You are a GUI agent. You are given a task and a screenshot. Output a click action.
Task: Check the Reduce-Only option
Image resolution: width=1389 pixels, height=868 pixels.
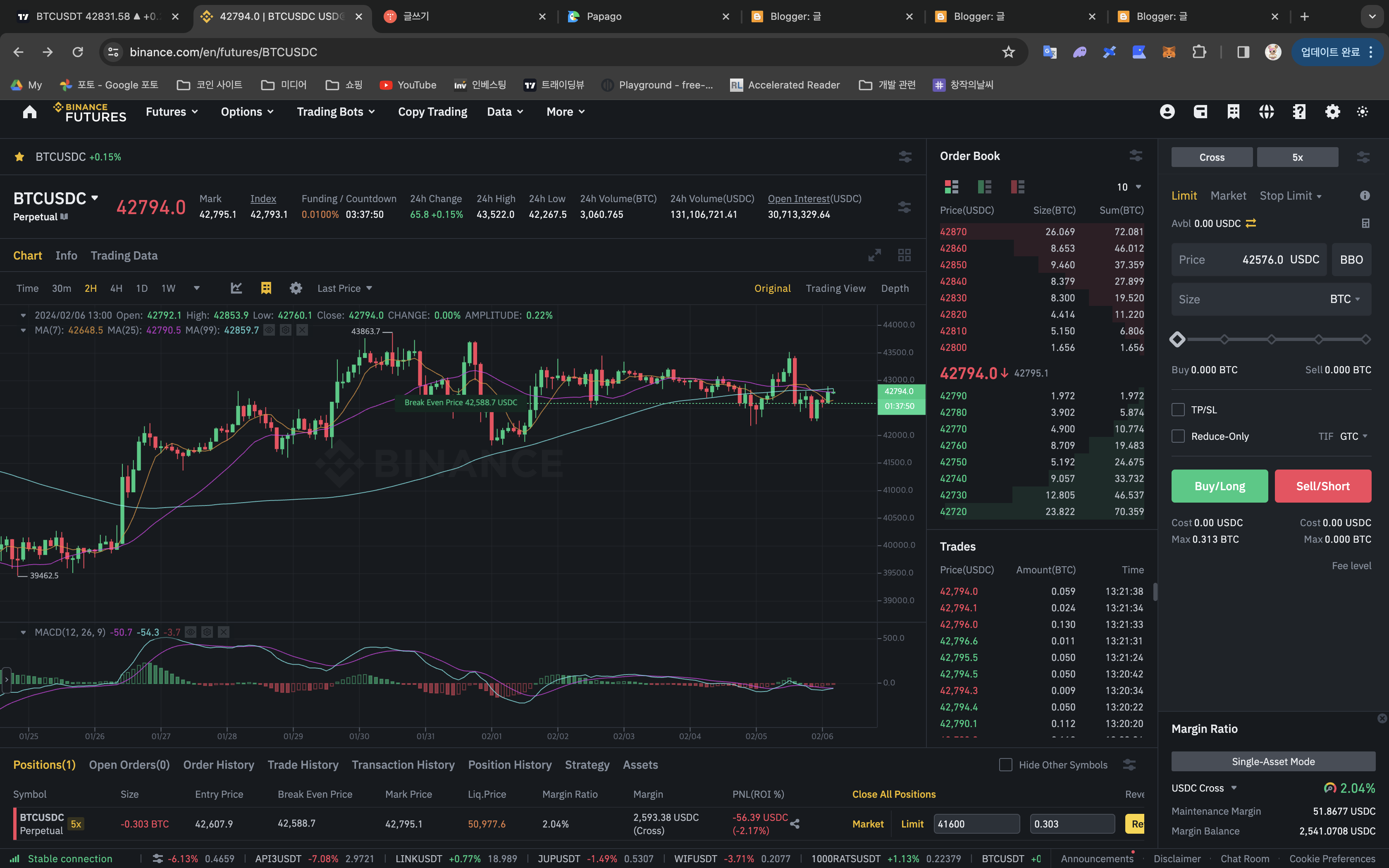[1178, 436]
